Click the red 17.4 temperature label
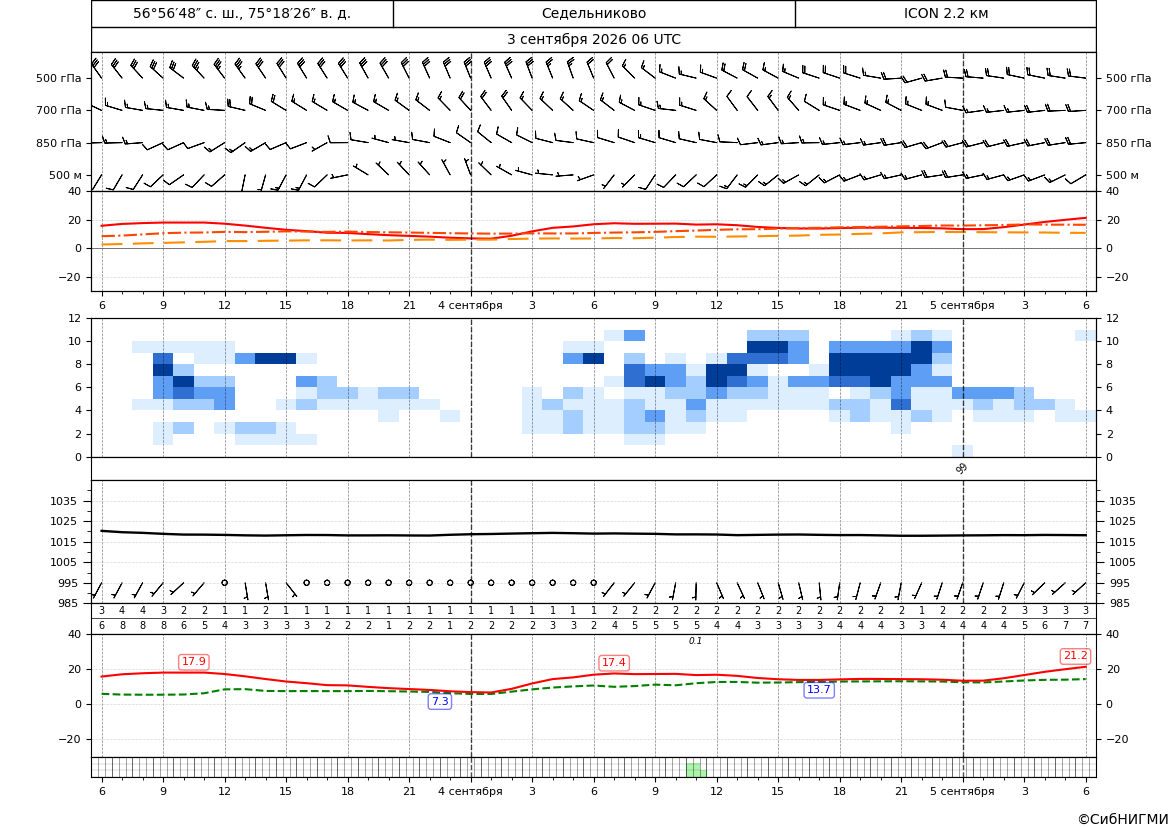1169x827 pixels. click(x=614, y=662)
